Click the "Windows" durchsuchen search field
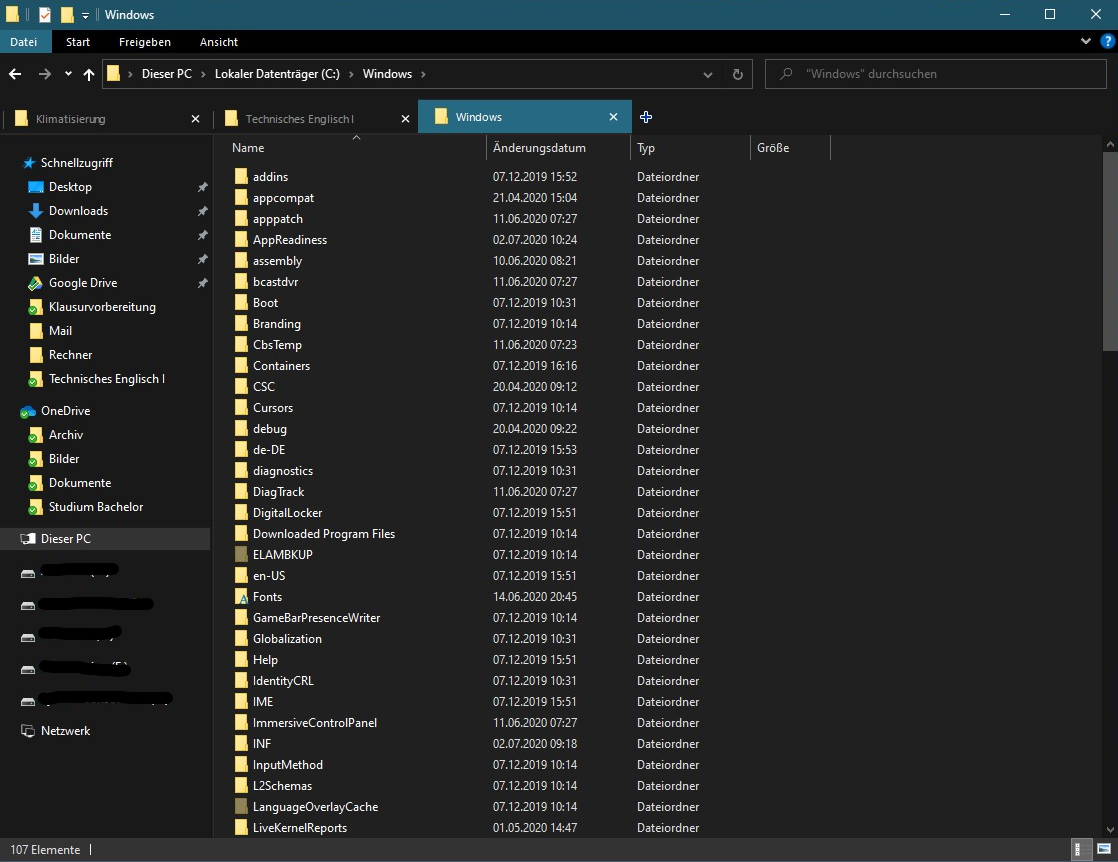Image resolution: width=1118 pixels, height=862 pixels. click(935, 74)
